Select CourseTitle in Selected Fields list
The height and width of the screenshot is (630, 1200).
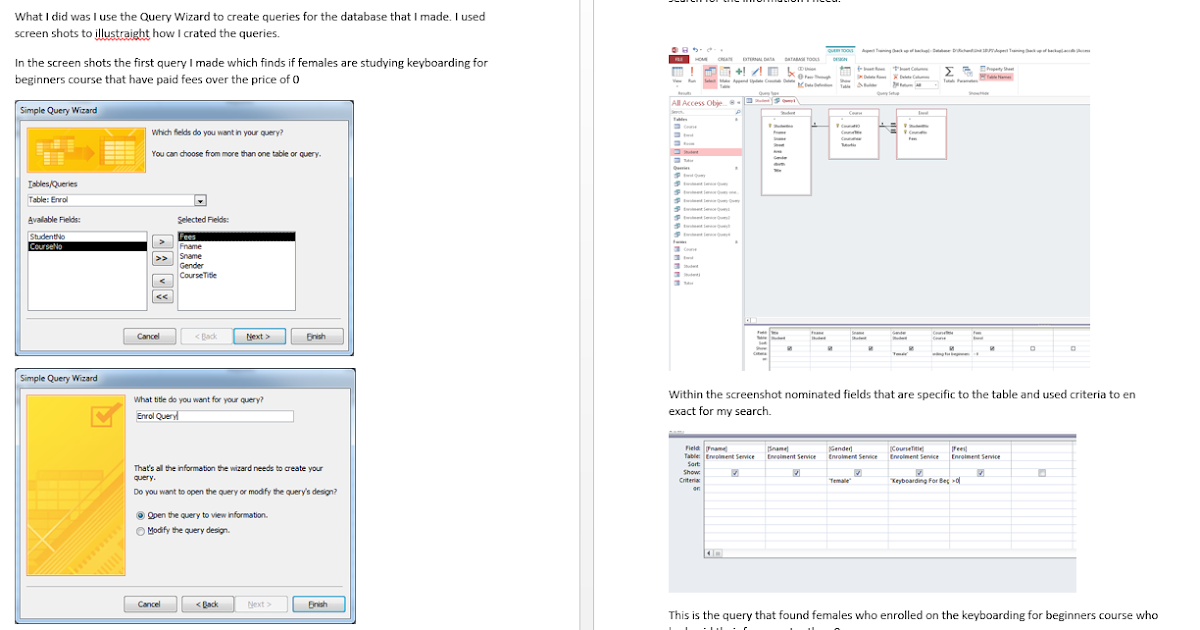[x=236, y=275]
